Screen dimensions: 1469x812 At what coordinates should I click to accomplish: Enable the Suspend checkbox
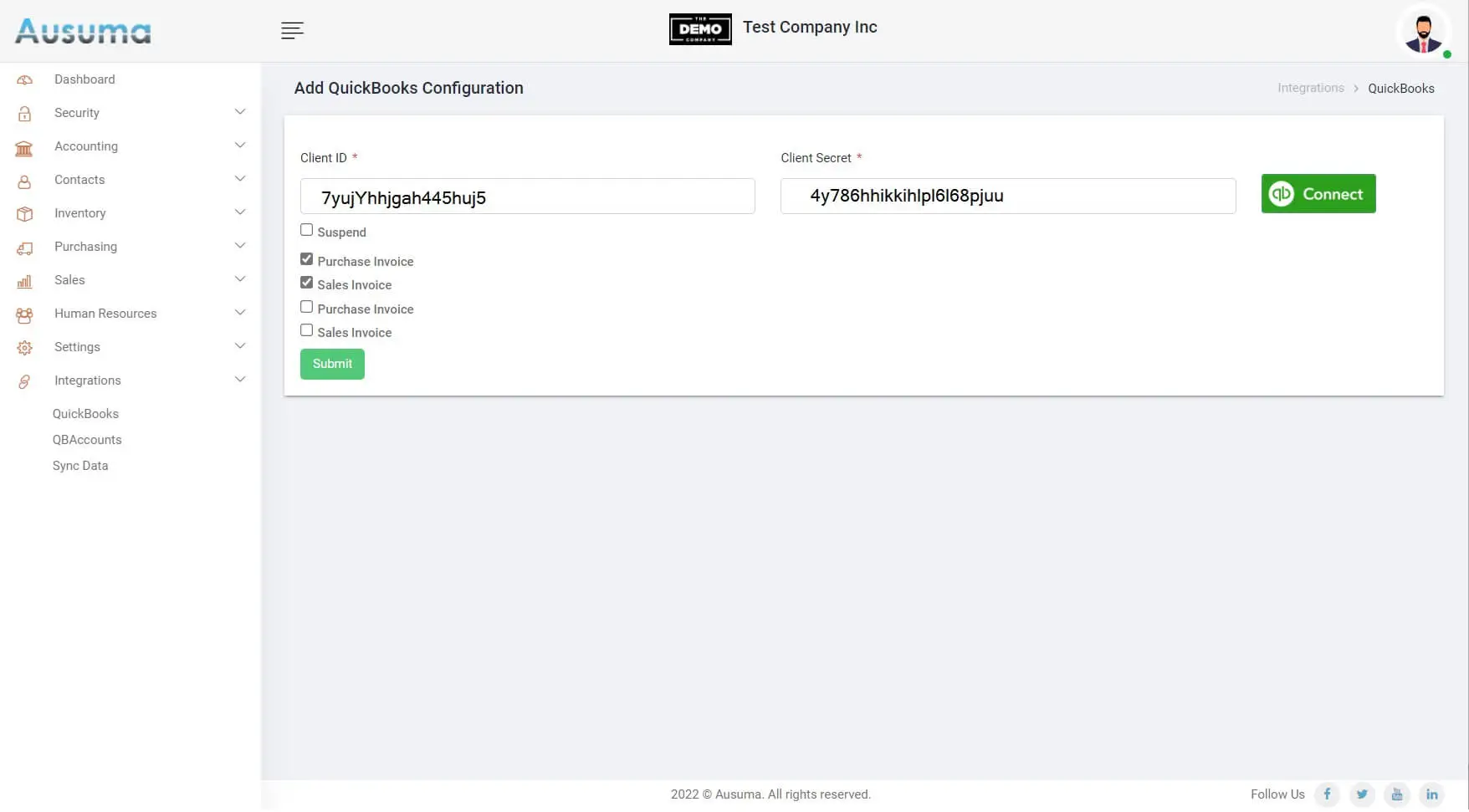tap(307, 230)
